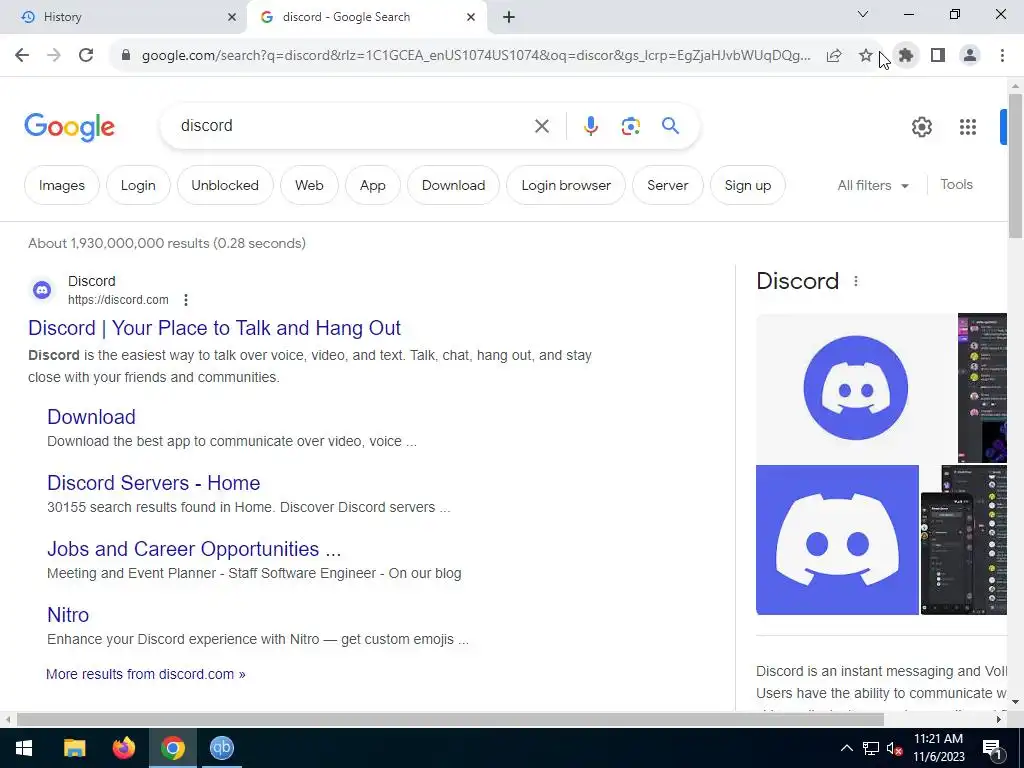Click the muted volume tray icon
Viewport: 1024px width, 768px height.
point(894,748)
